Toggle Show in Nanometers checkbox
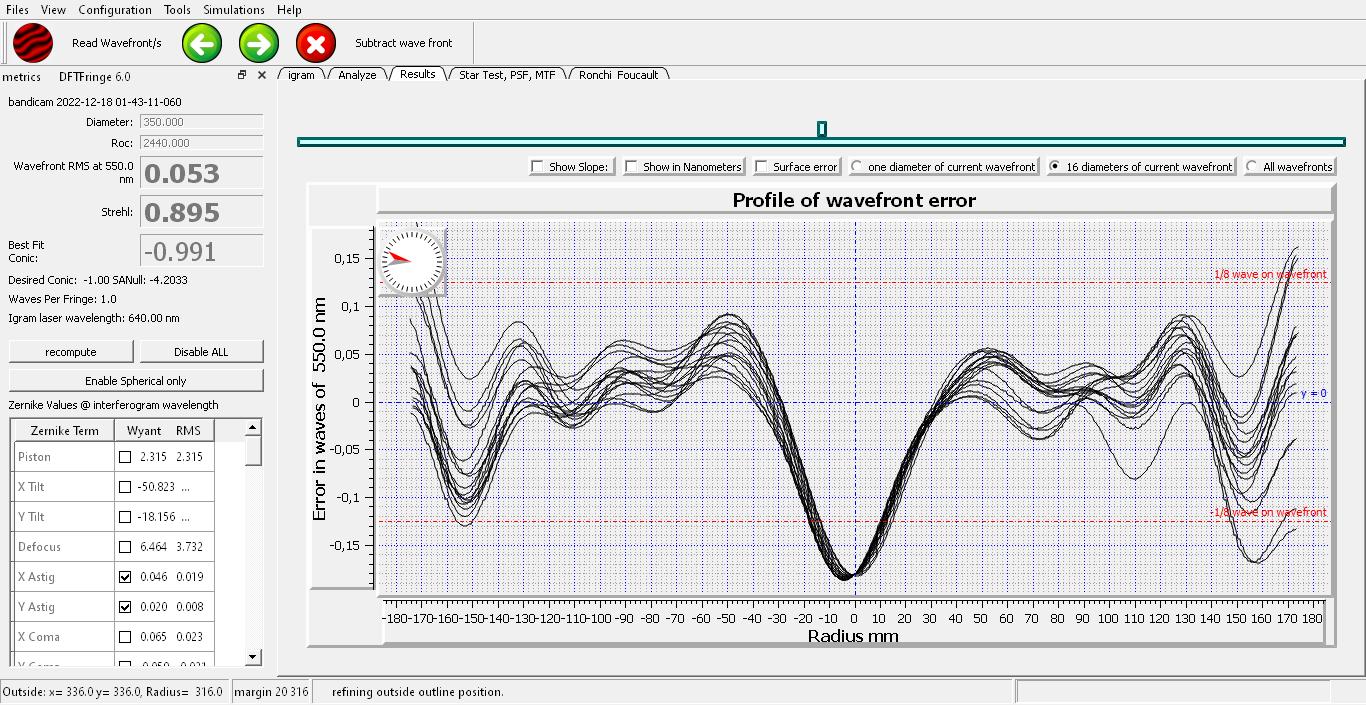 (x=632, y=167)
